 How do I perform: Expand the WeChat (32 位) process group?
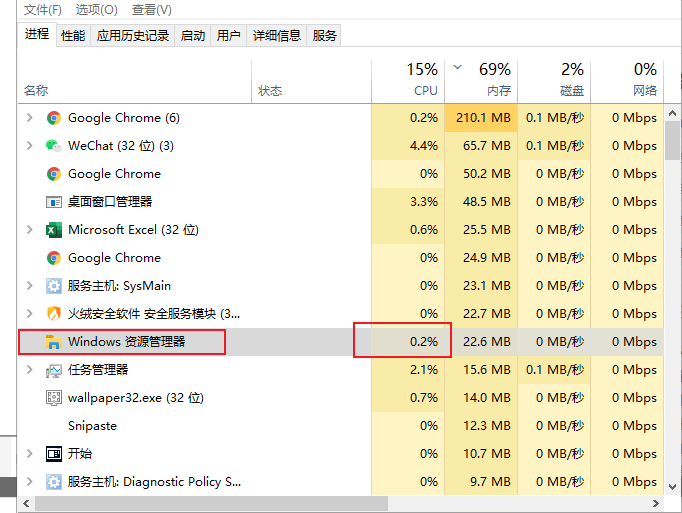[30, 145]
